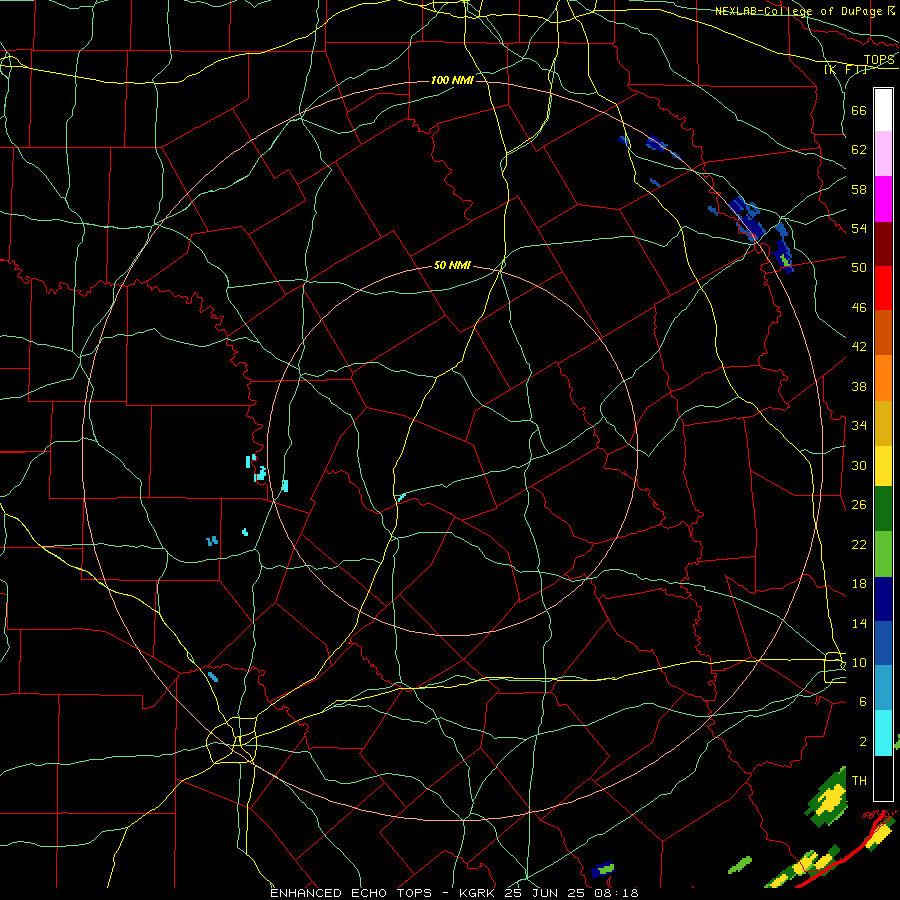Click the white swatch in the tops legend
900x900 pixels.
pos(883,110)
